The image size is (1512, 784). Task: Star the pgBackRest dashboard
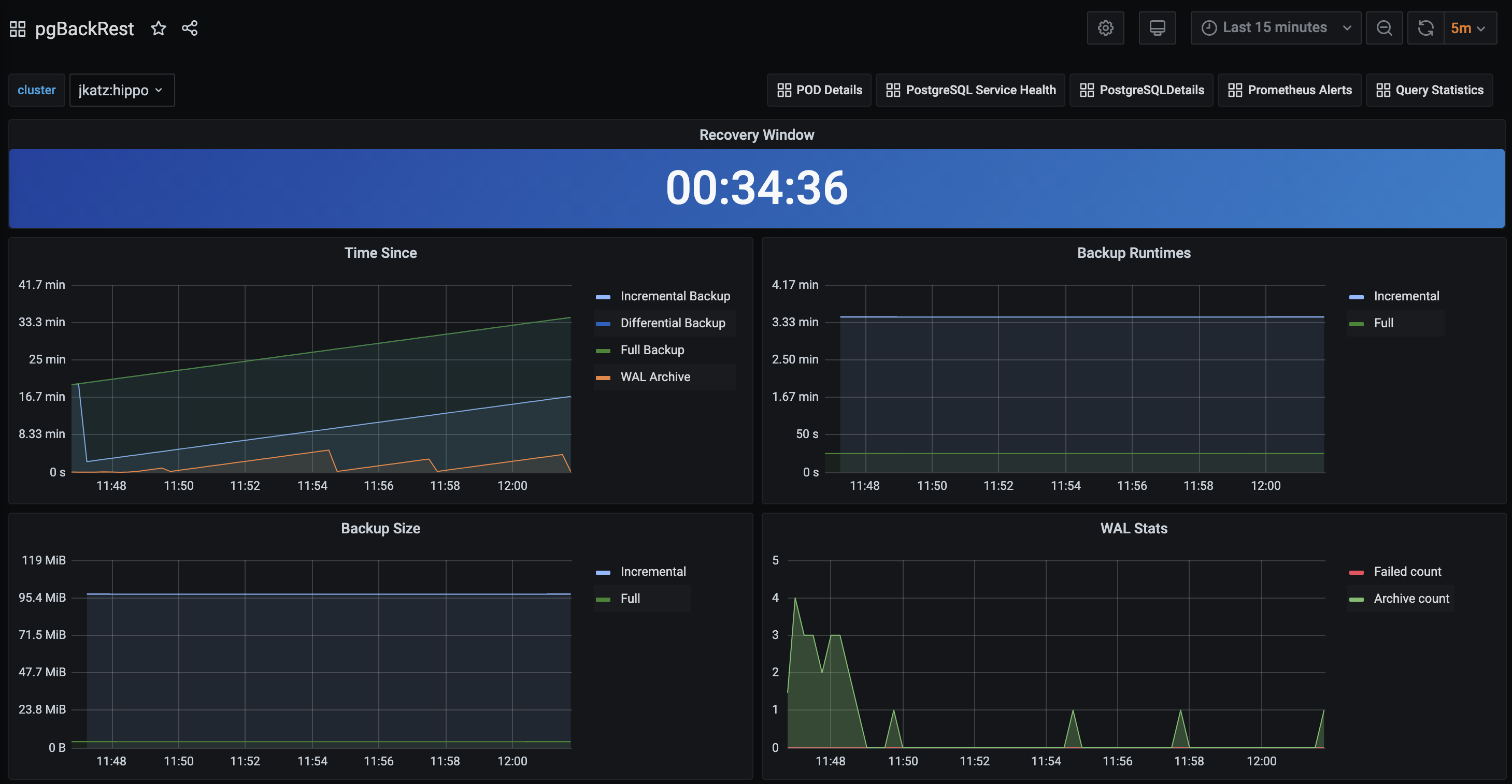159,28
